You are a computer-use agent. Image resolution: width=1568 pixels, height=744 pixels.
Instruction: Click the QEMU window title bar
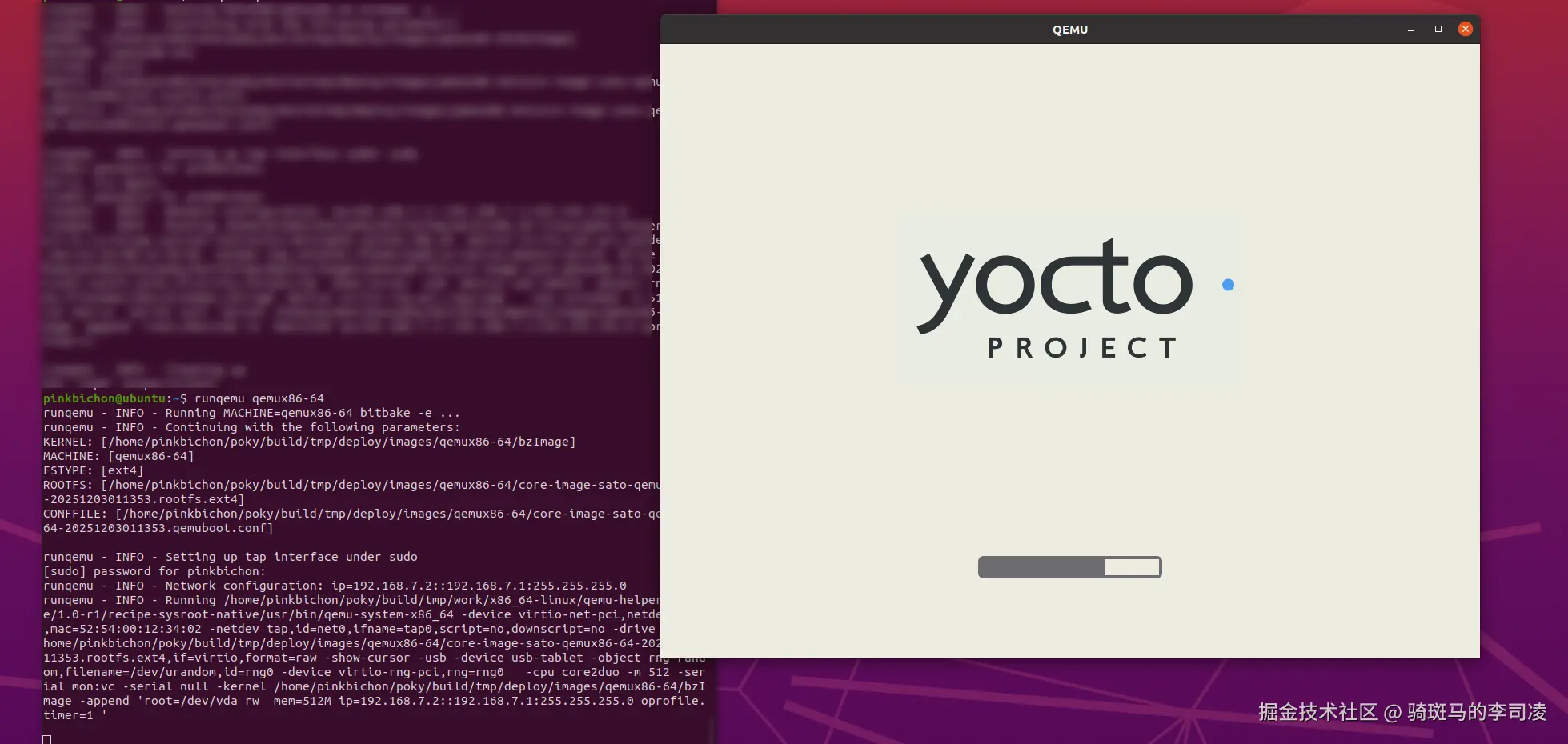1070,30
